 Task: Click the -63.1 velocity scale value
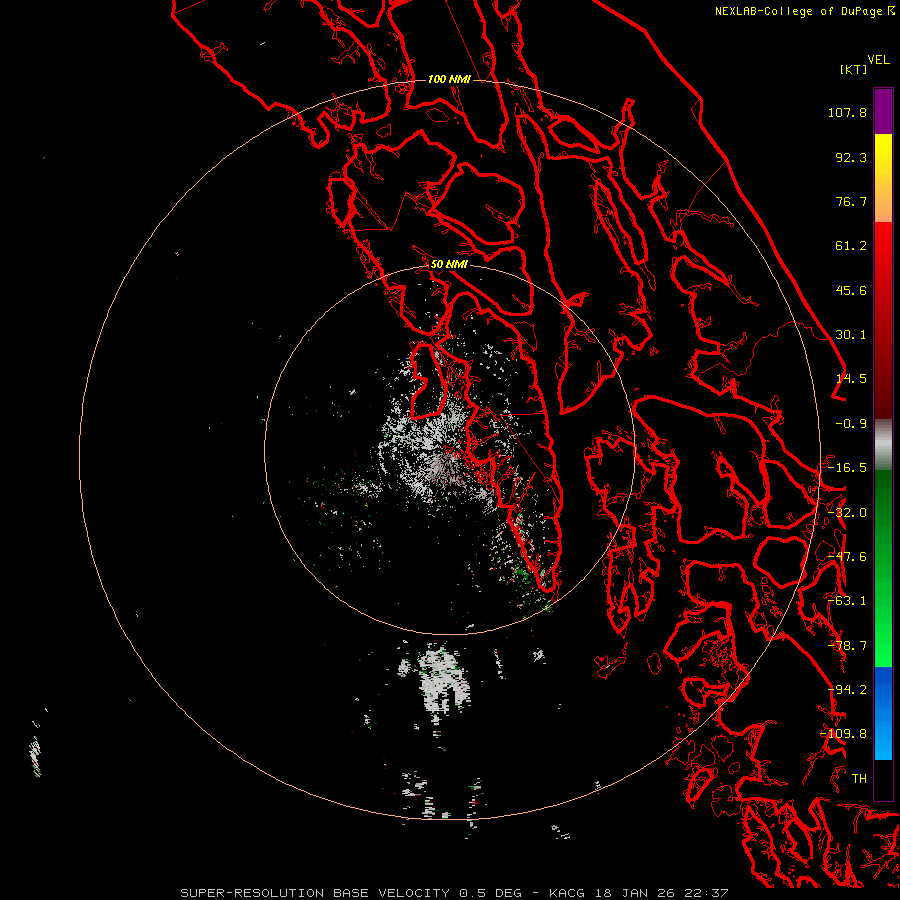click(x=847, y=601)
